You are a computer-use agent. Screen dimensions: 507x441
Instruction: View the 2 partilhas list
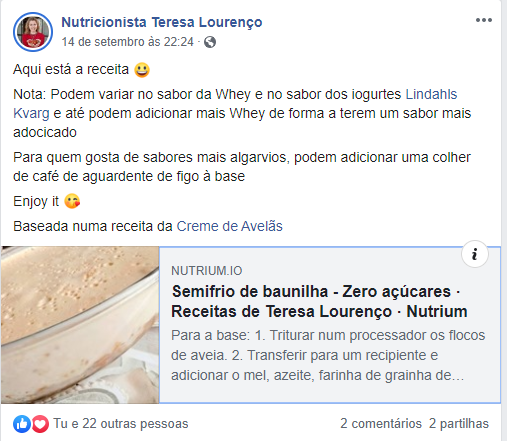(x=459, y=424)
